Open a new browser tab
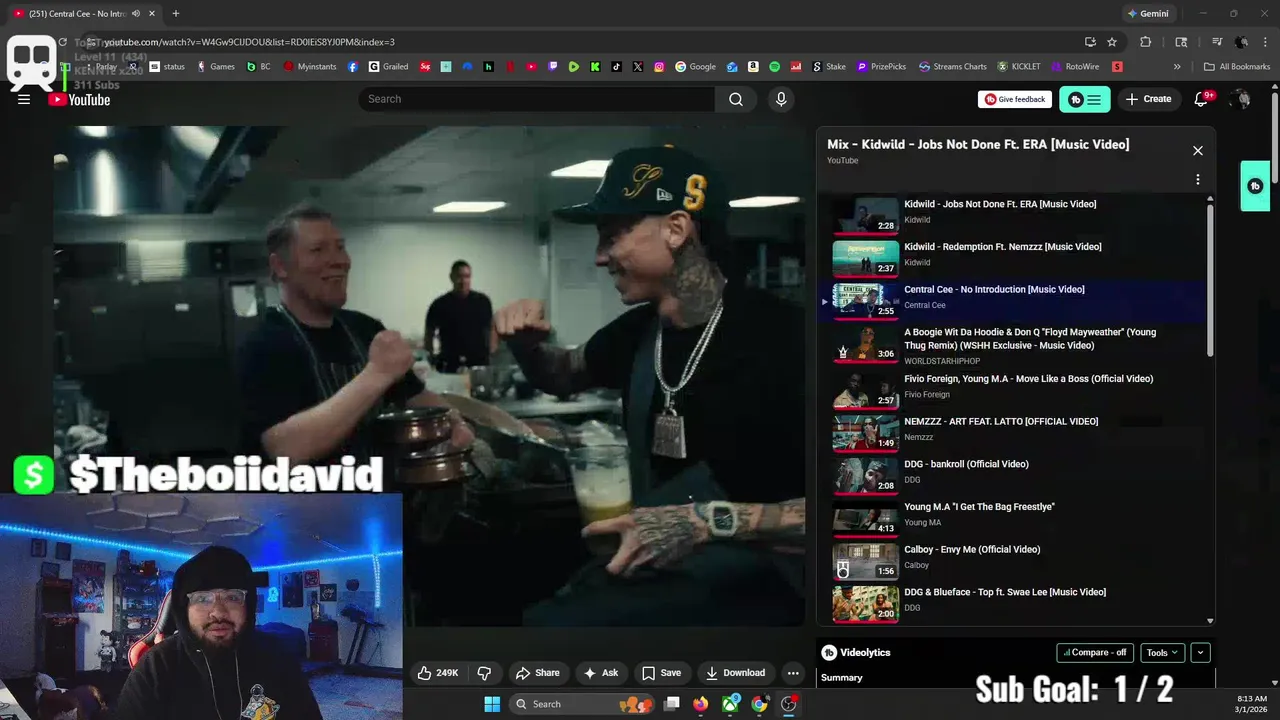This screenshot has width=1280, height=720. pos(176,14)
